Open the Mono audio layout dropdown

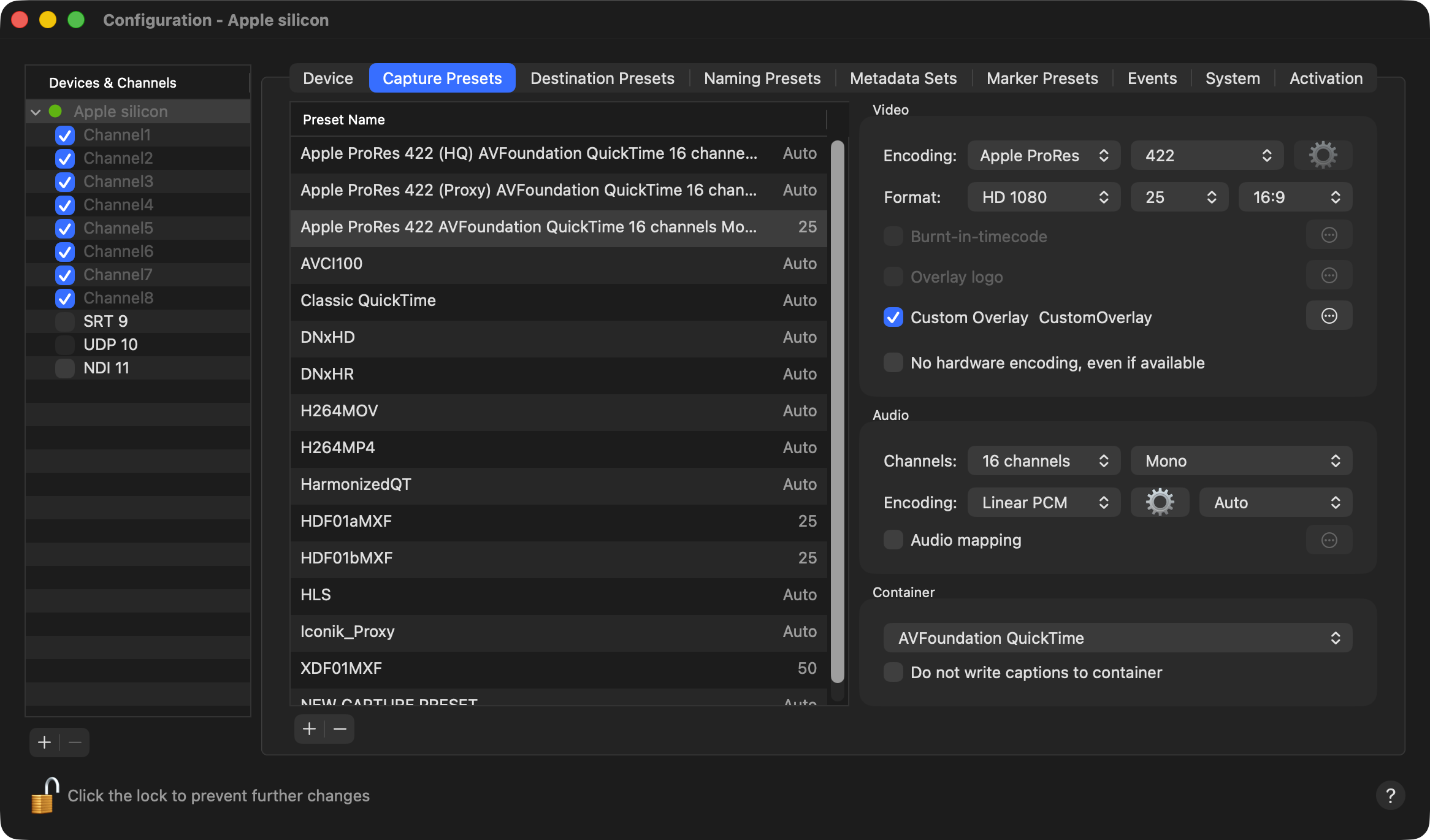coord(1241,460)
